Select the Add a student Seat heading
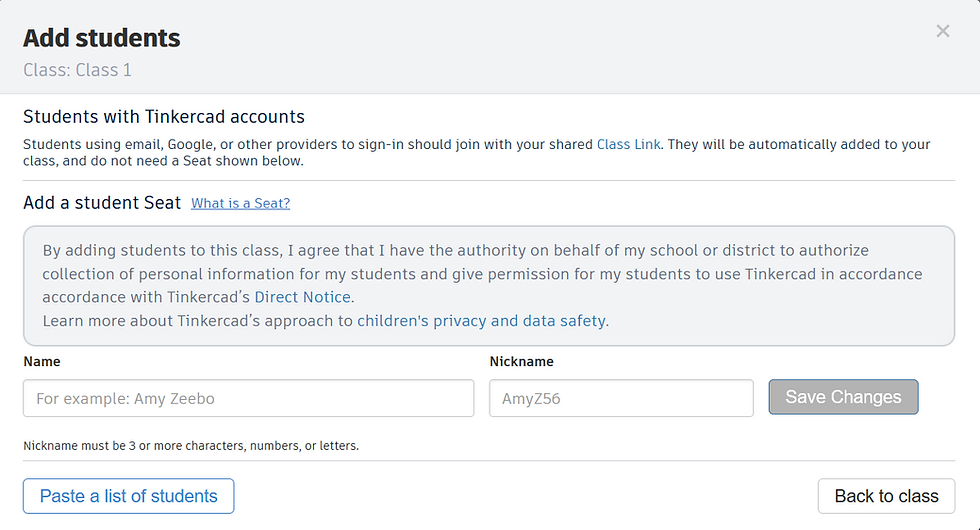 [102, 203]
